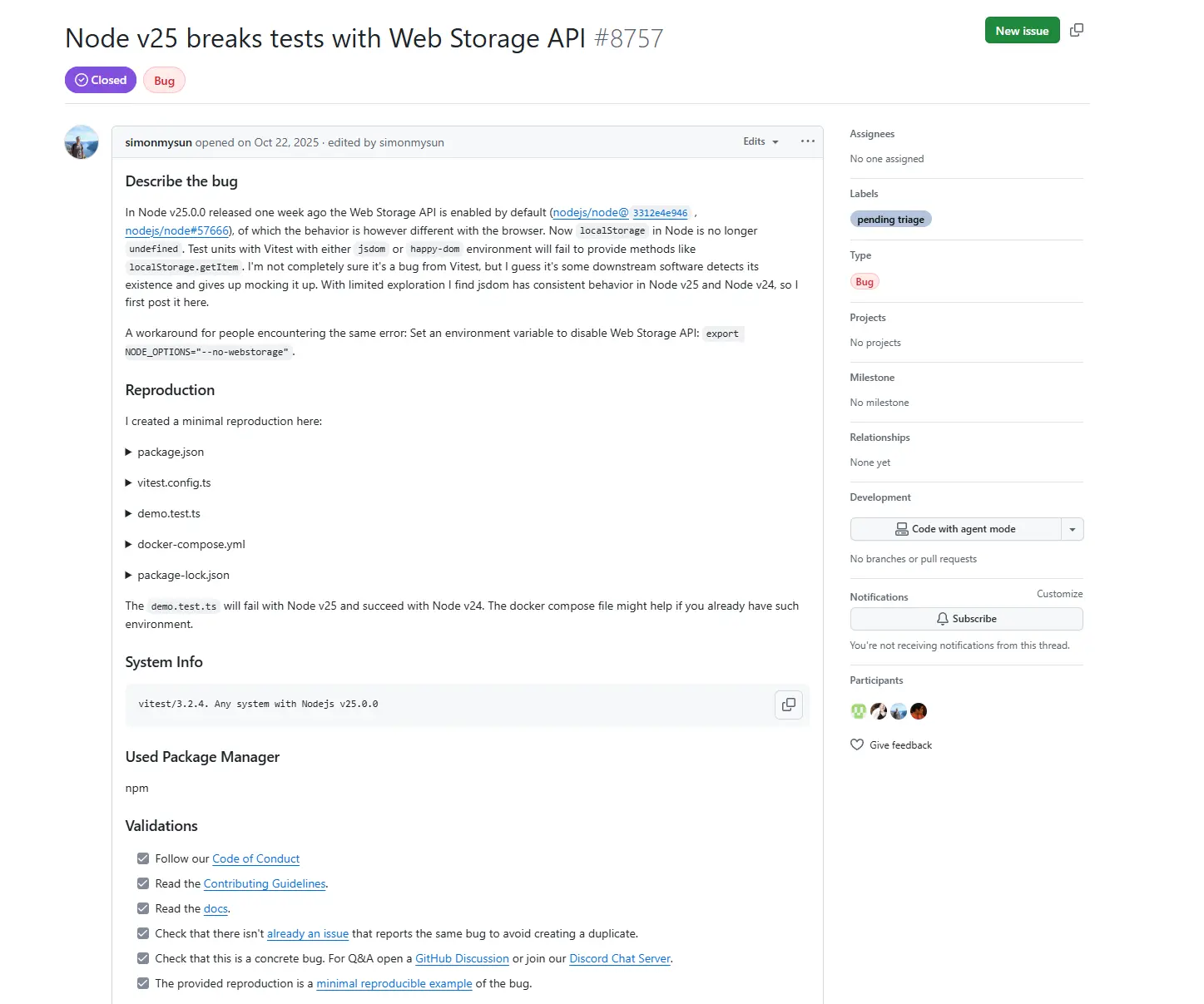Viewport: 1204px width, 1004px height.
Task: Click the first participant avatar
Action: coord(858,711)
